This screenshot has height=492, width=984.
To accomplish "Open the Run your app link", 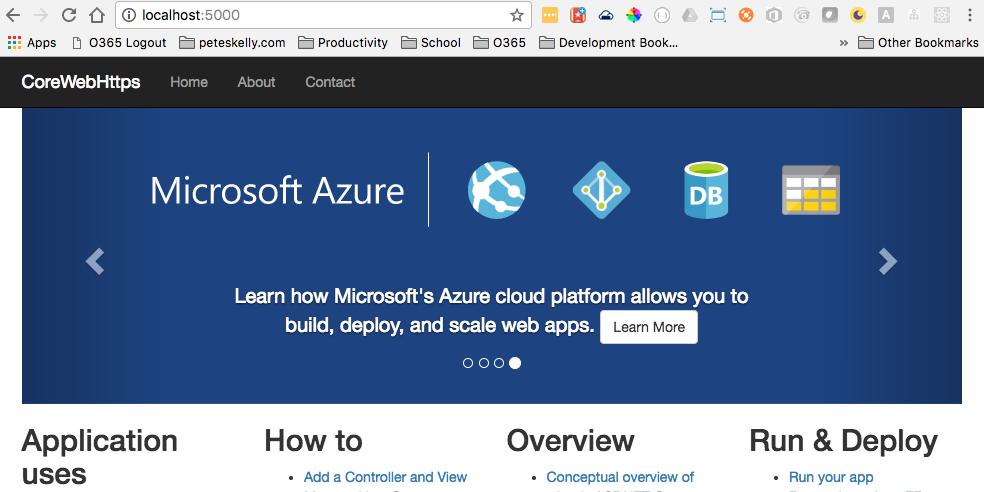I will point(831,478).
